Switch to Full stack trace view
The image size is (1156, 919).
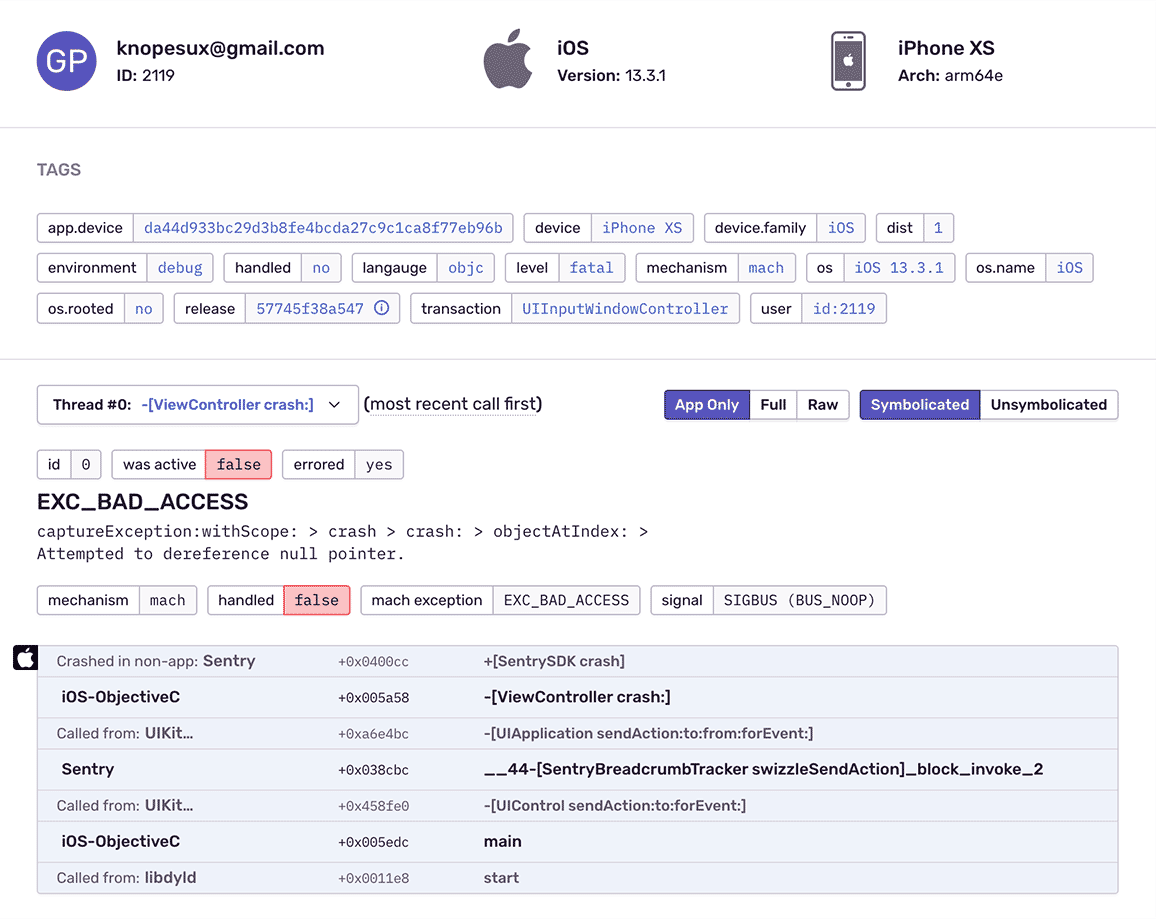coord(773,405)
